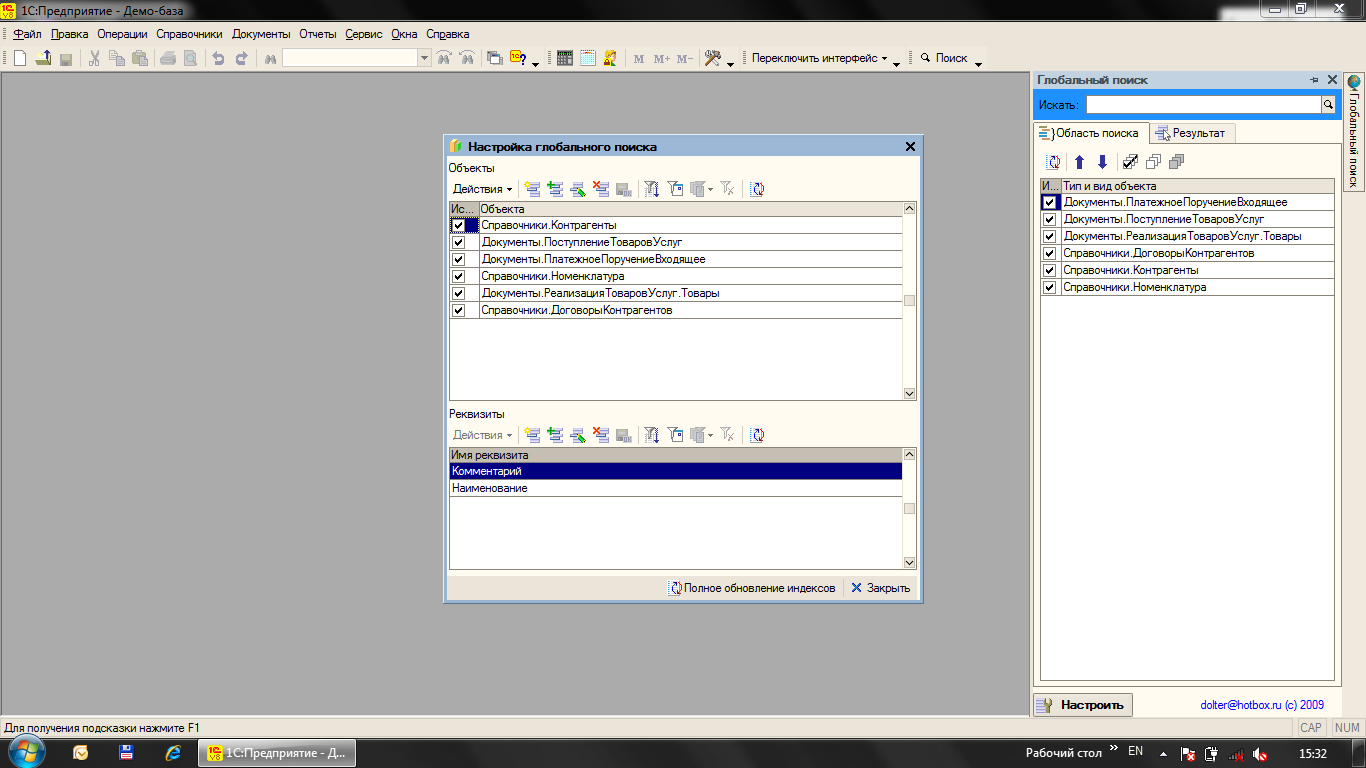This screenshot has width=1366, height=768.
Task: Refresh the Объекты list via toolbar icon
Action: 757,188
